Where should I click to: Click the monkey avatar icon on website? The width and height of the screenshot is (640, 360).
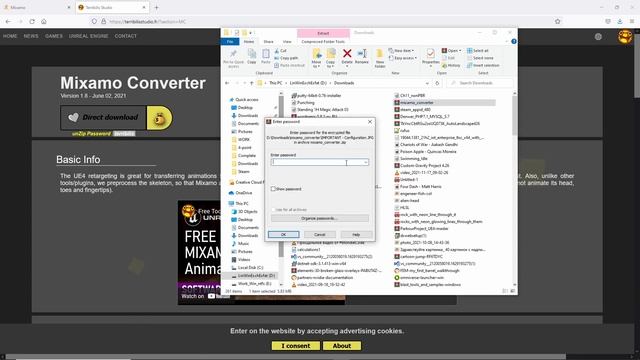coord(625,37)
